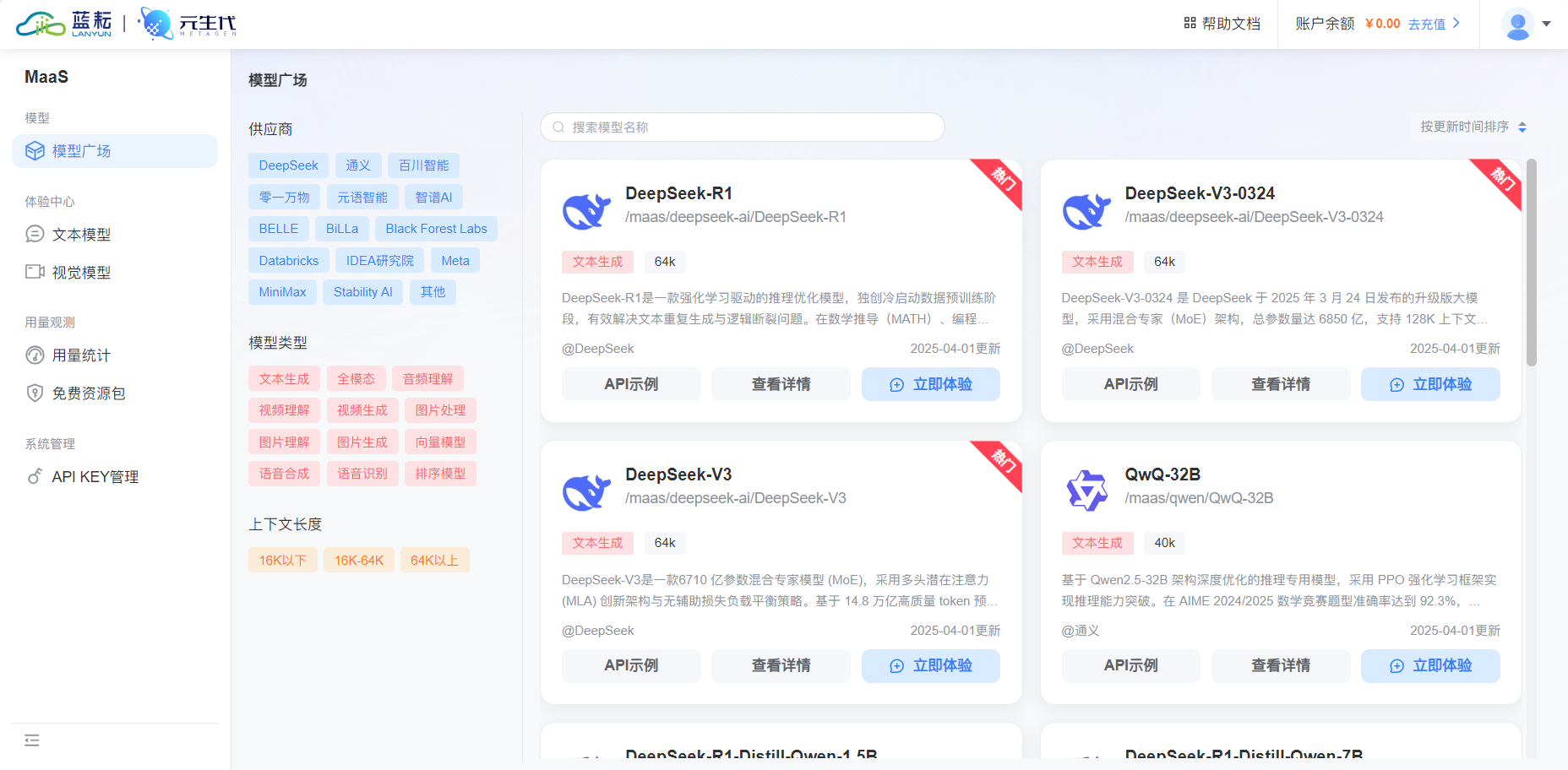This screenshot has width=1568, height=770.
Task: Select context length 16K-64K
Action: coord(359,561)
